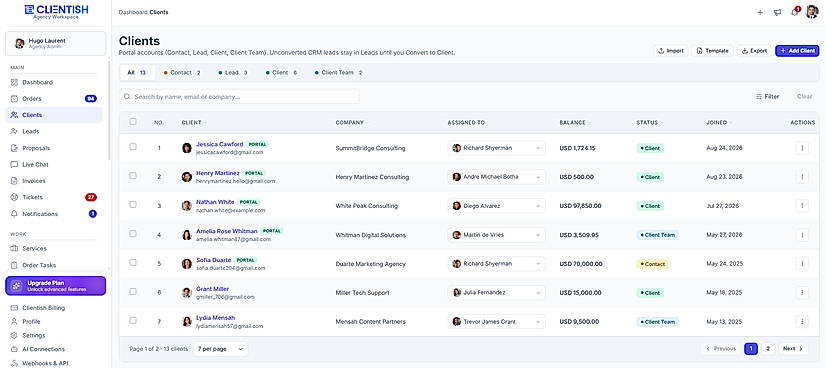Check the Henry Martinez row checkbox

click(x=133, y=176)
